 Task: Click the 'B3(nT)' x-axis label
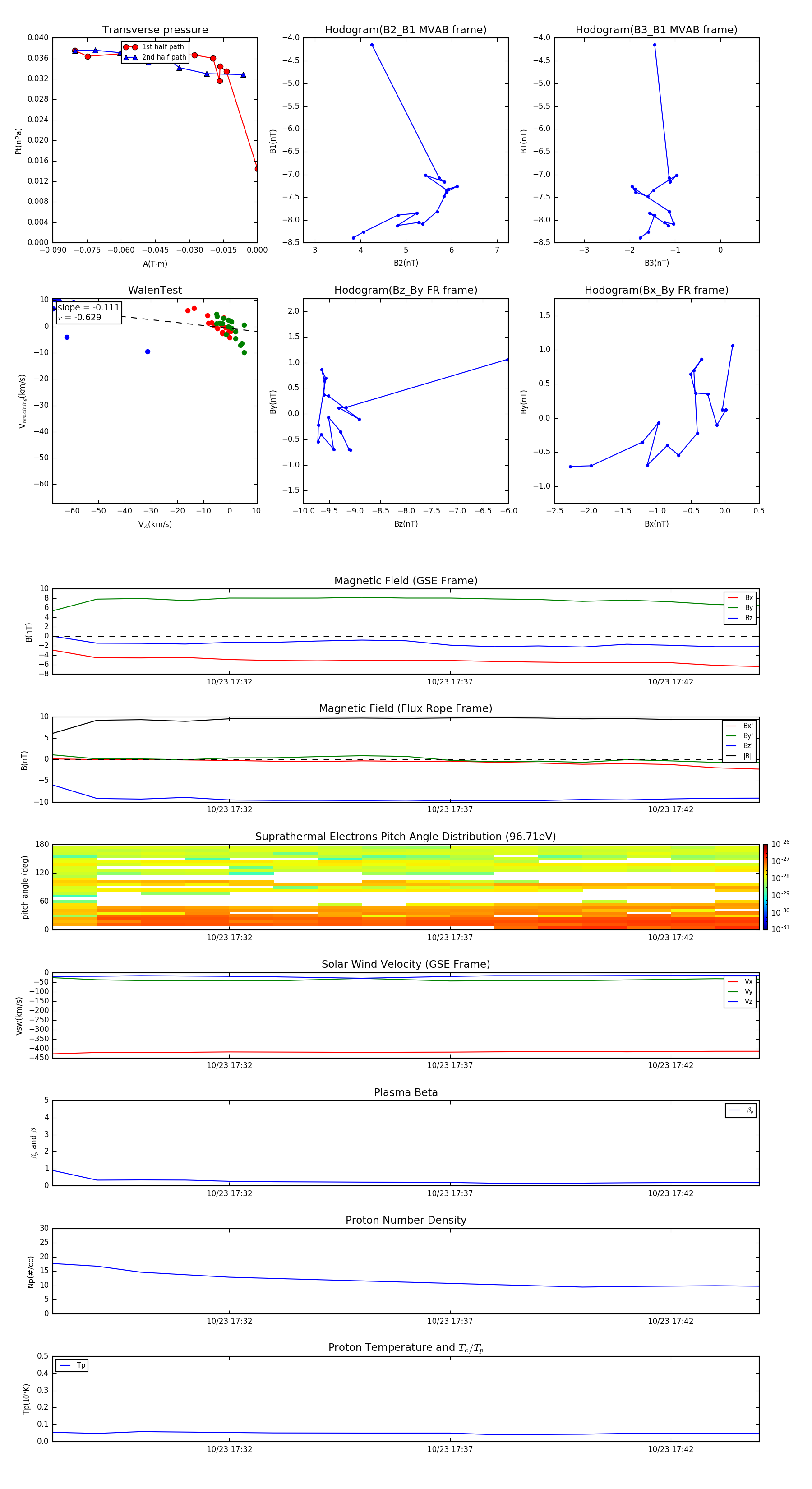pos(656,263)
